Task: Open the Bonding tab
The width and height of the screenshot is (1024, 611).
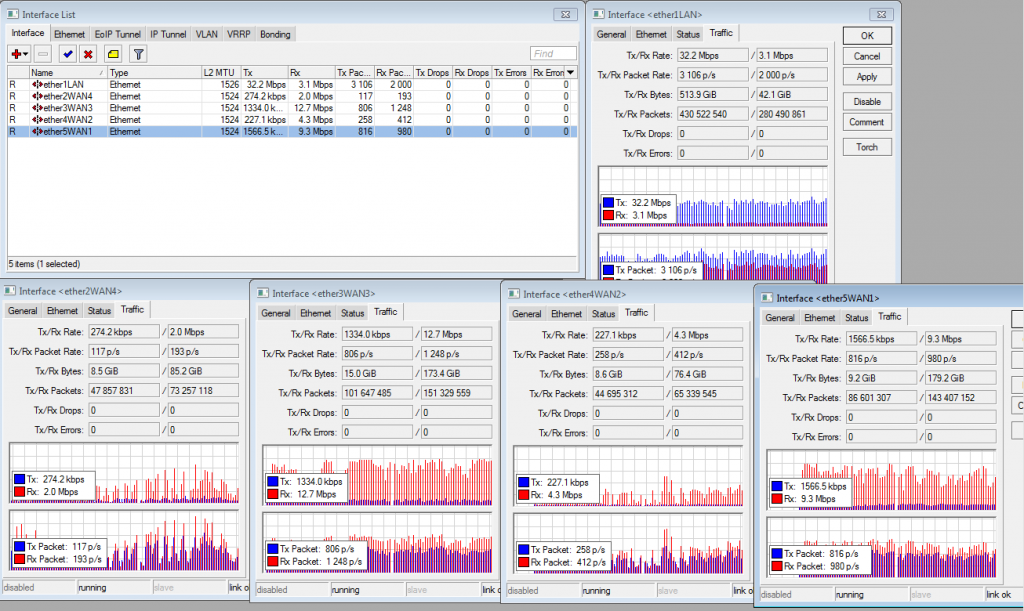Action: [275, 34]
